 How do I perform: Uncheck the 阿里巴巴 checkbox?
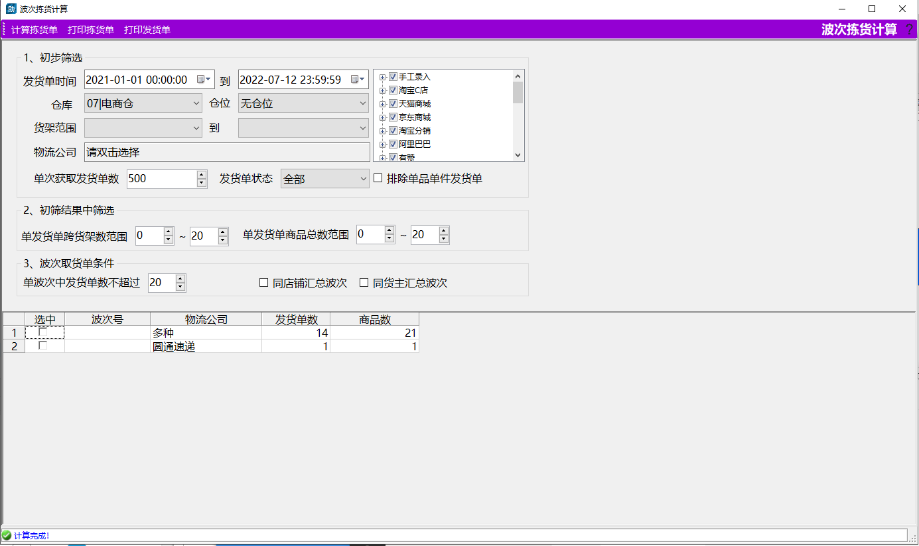[393, 144]
